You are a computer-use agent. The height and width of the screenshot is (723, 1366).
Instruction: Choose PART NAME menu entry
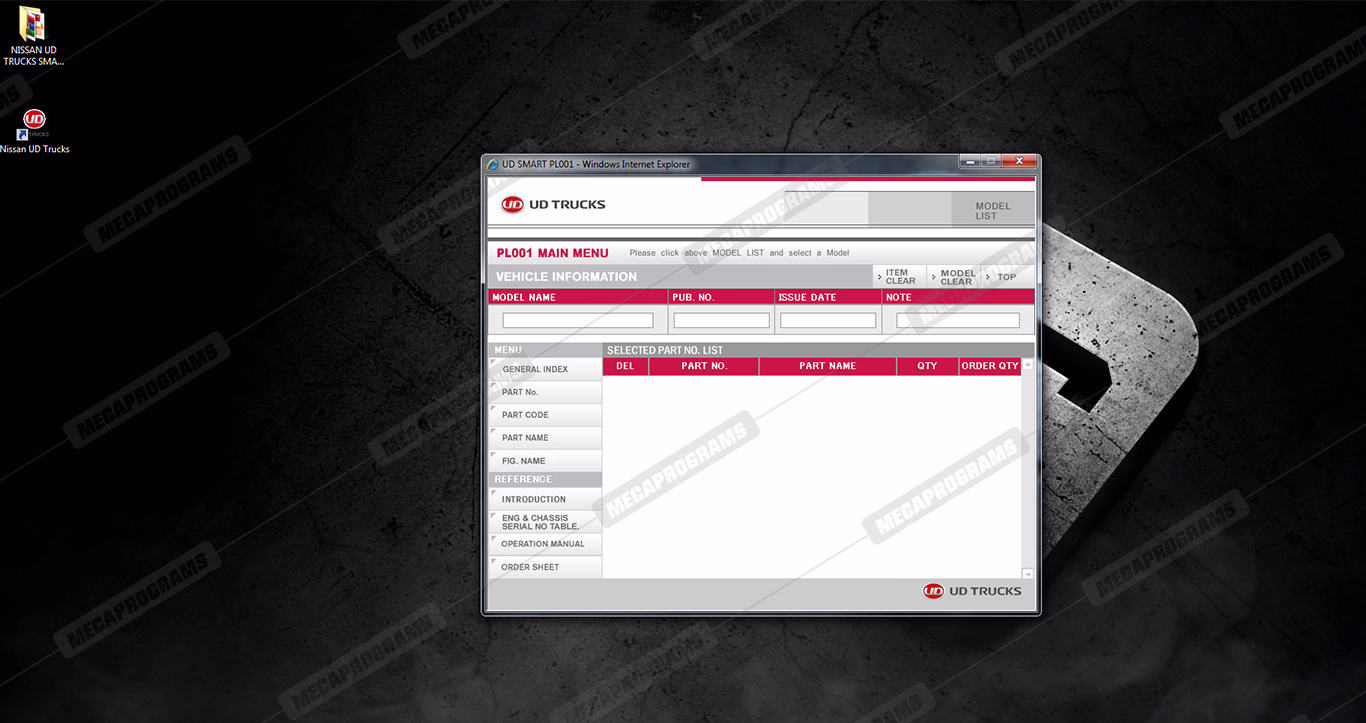pos(546,438)
